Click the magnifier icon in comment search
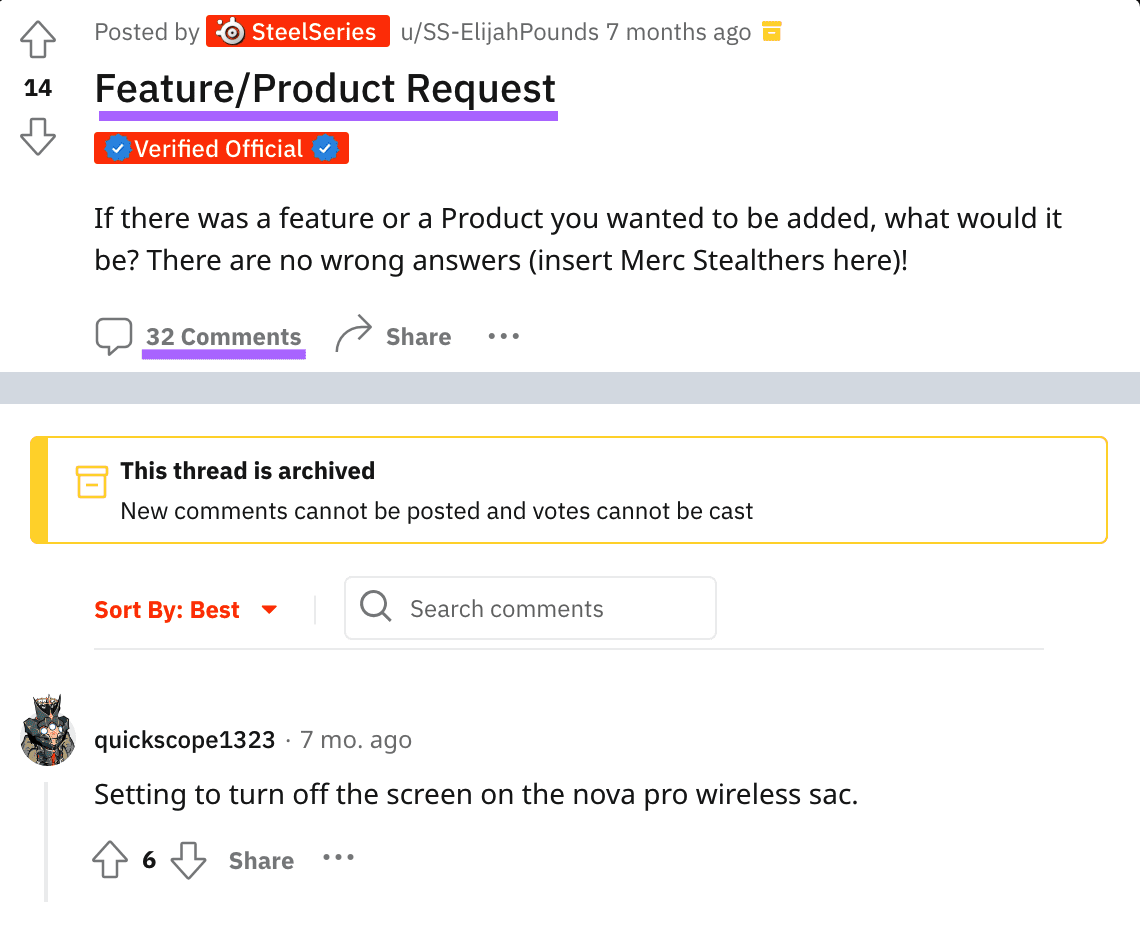The image size is (1140, 934). 376,607
